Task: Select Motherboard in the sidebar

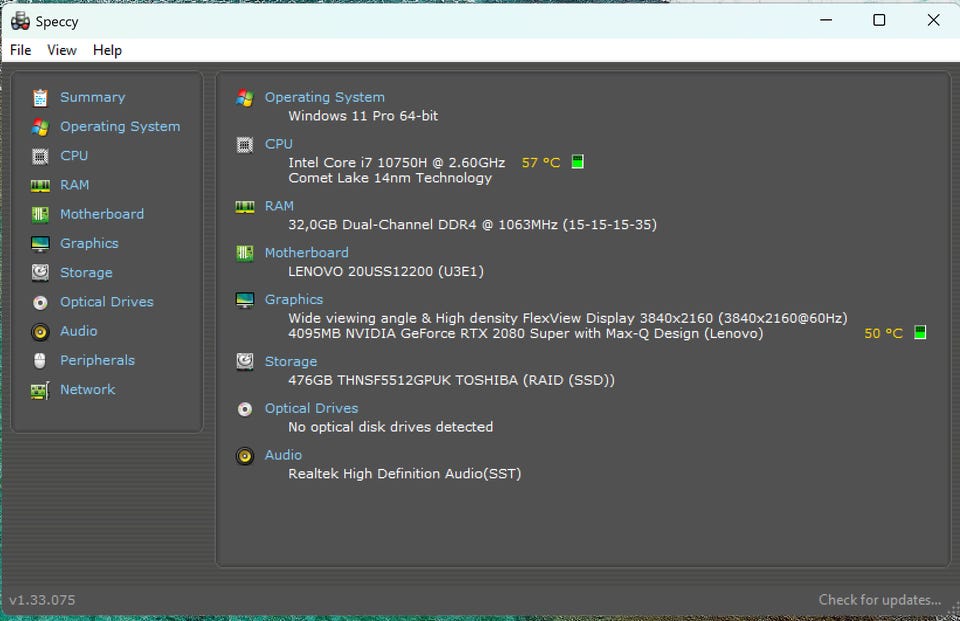Action: pos(102,214)
